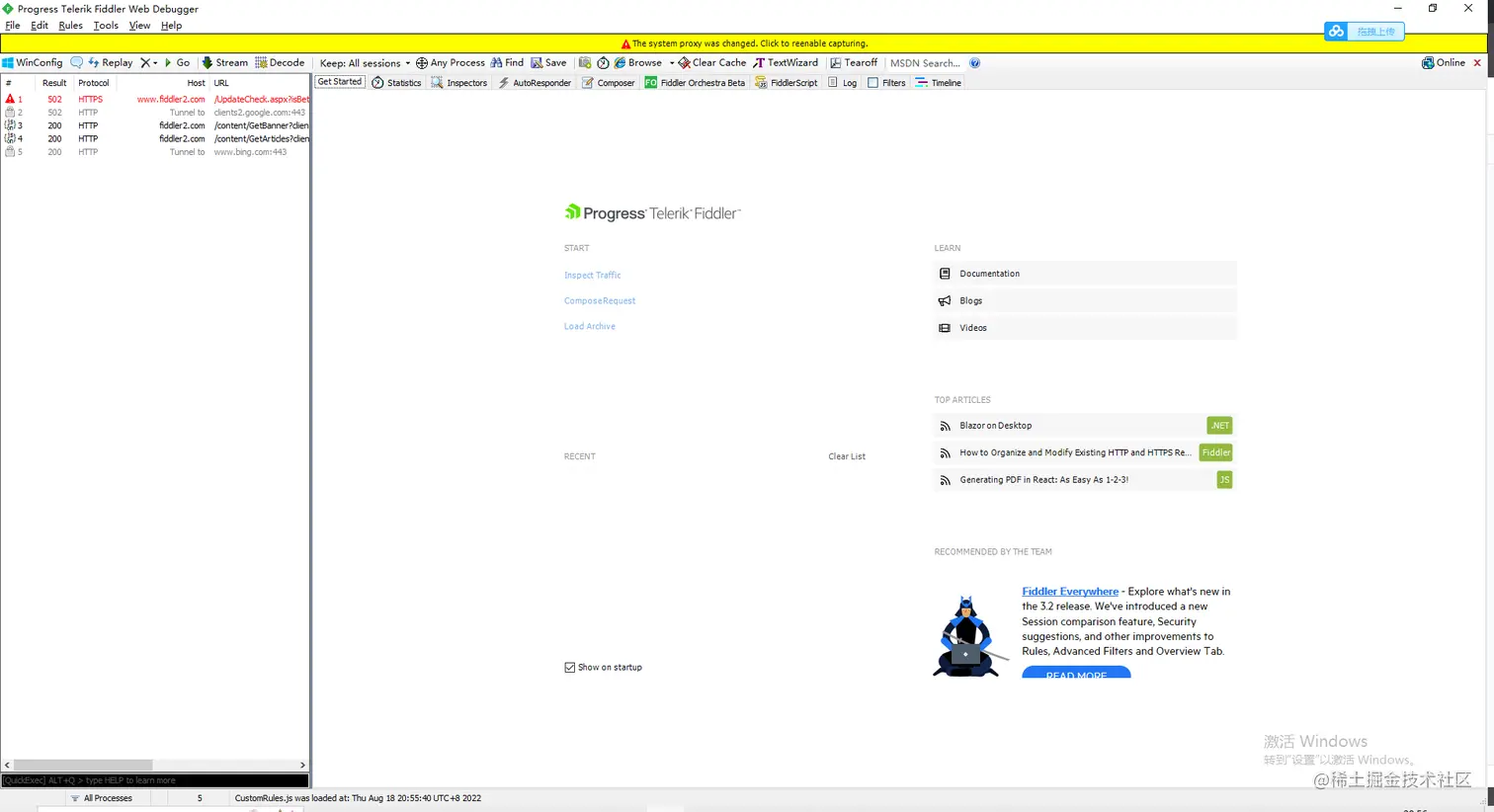Click Clear List for recent items

click(x=847, y=456)
